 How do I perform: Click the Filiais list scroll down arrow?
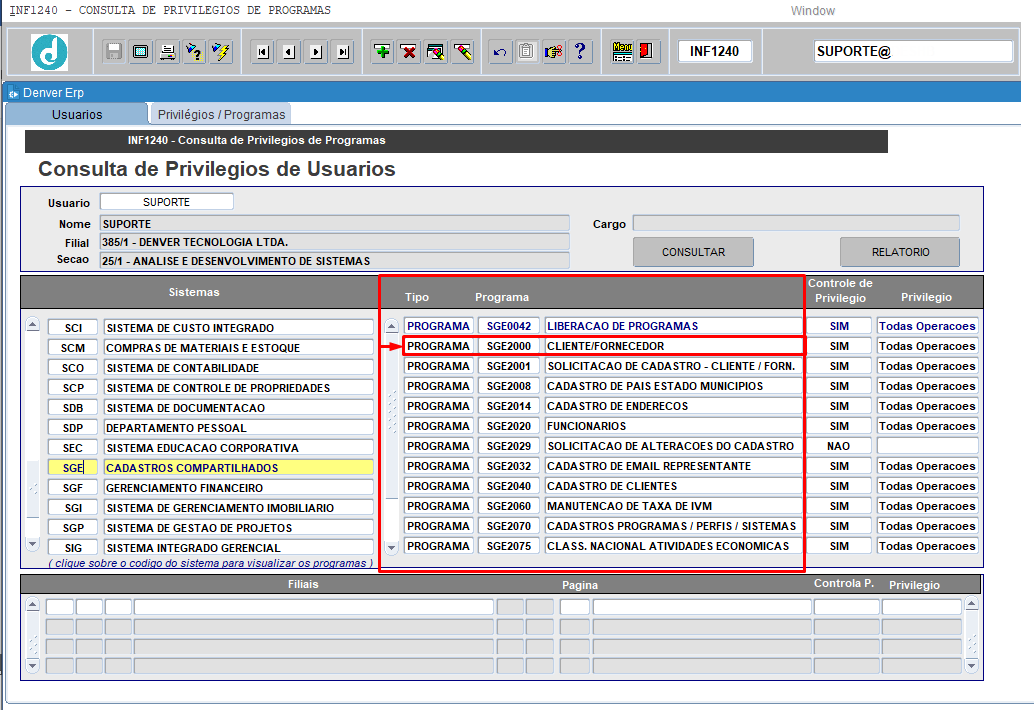click(x=32, y=665)
